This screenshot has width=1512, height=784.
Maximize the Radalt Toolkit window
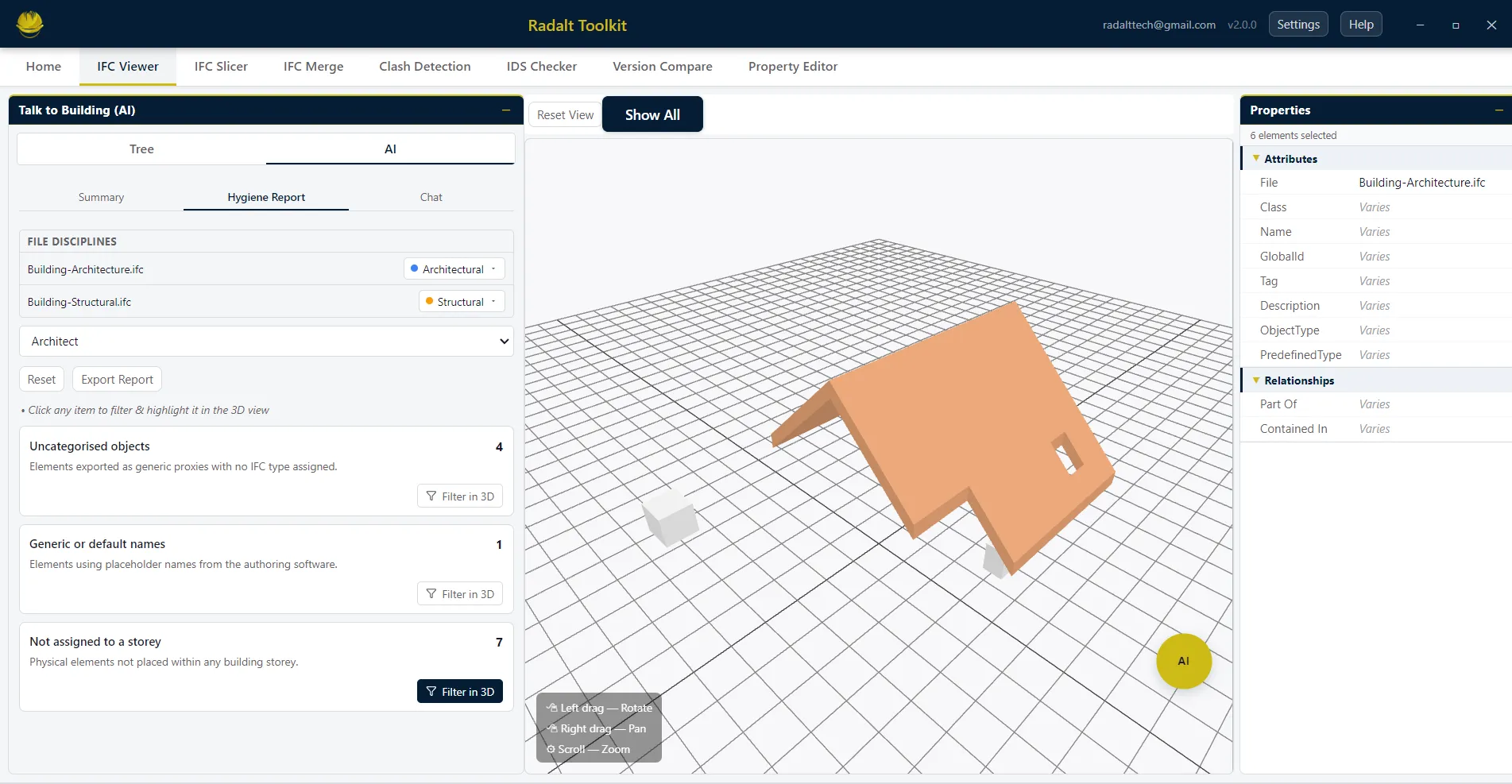1456,25
